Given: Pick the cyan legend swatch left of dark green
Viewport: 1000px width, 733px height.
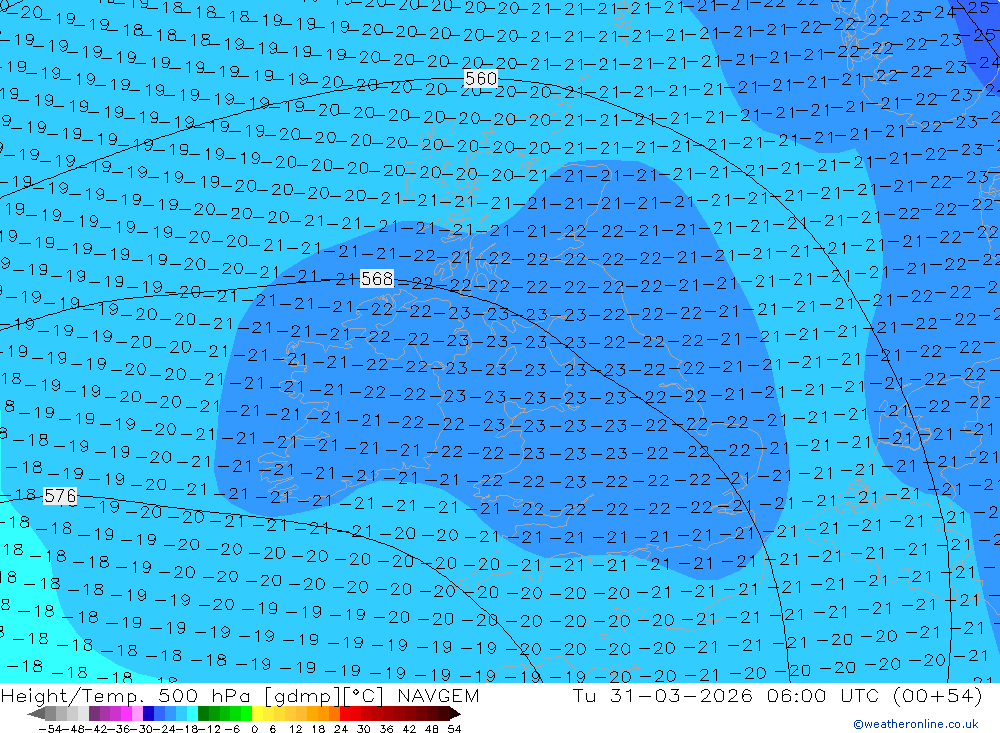Looking at the screenshot, I should [x=192, y=714].
